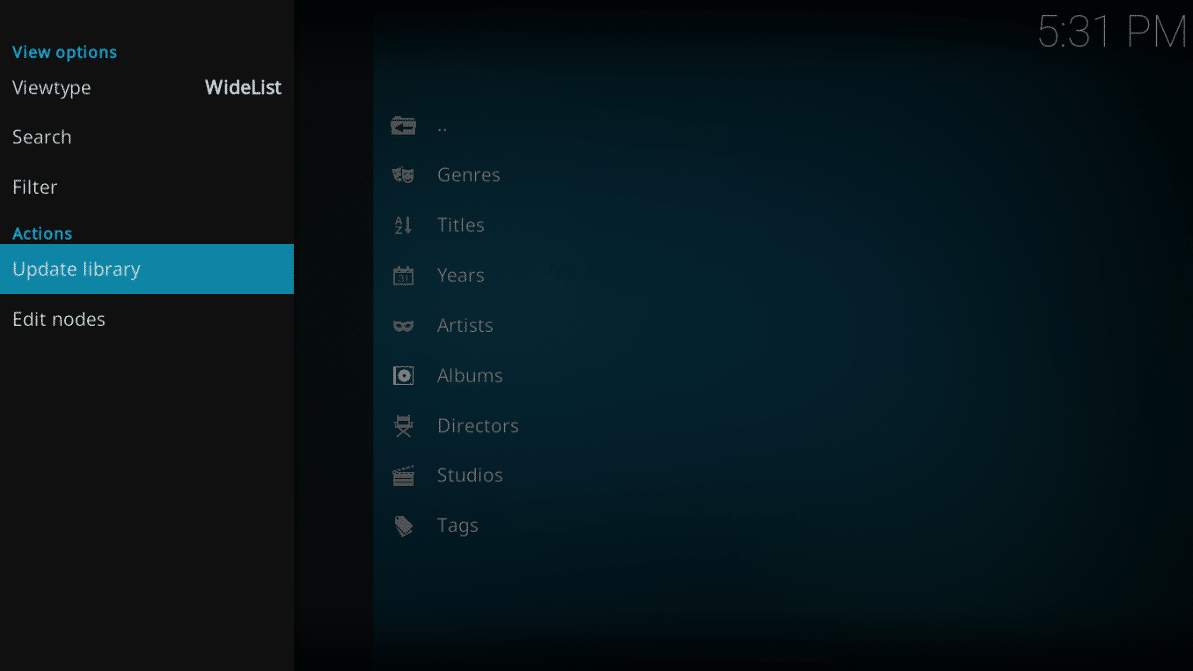Open the parent folder back icon
This screenshot has height=671, width=1193.
(403, 126)
